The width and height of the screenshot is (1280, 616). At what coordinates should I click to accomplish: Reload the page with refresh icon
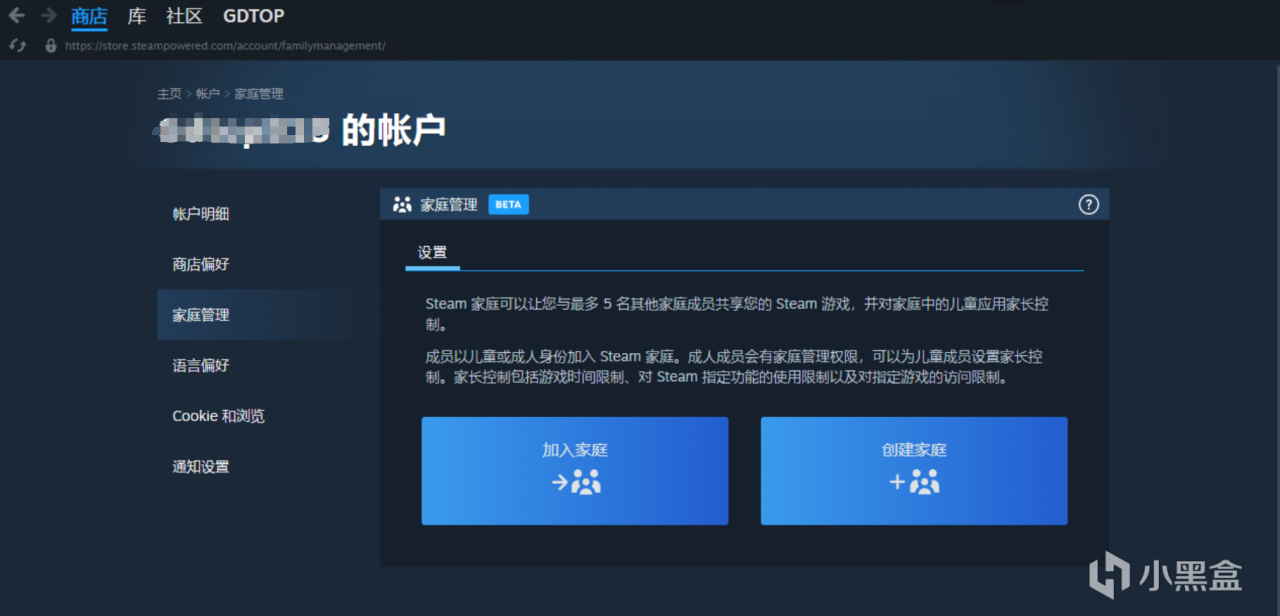17,45
